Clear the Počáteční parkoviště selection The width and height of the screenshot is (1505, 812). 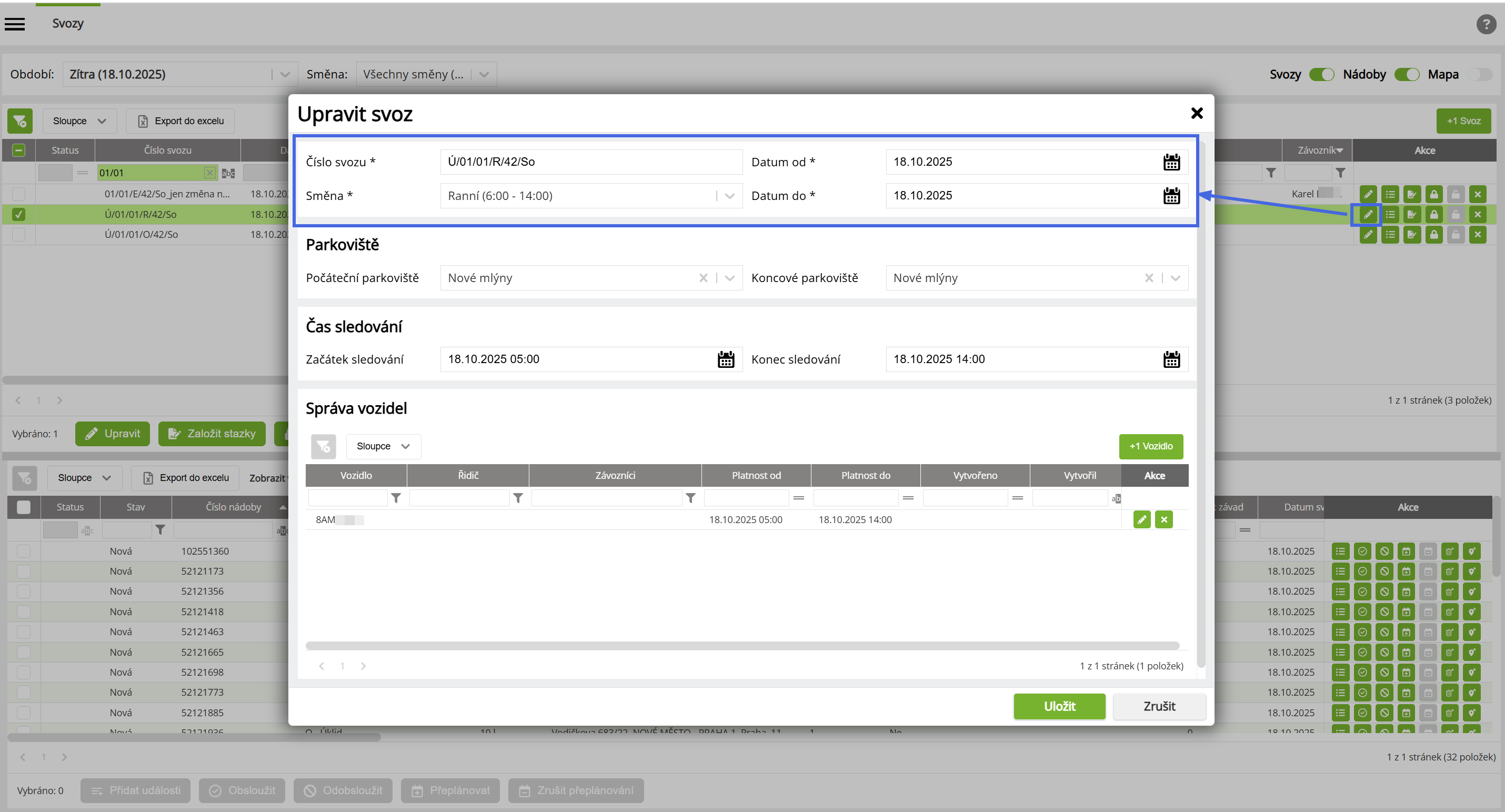pyautogui.click(x=704, y=278)
